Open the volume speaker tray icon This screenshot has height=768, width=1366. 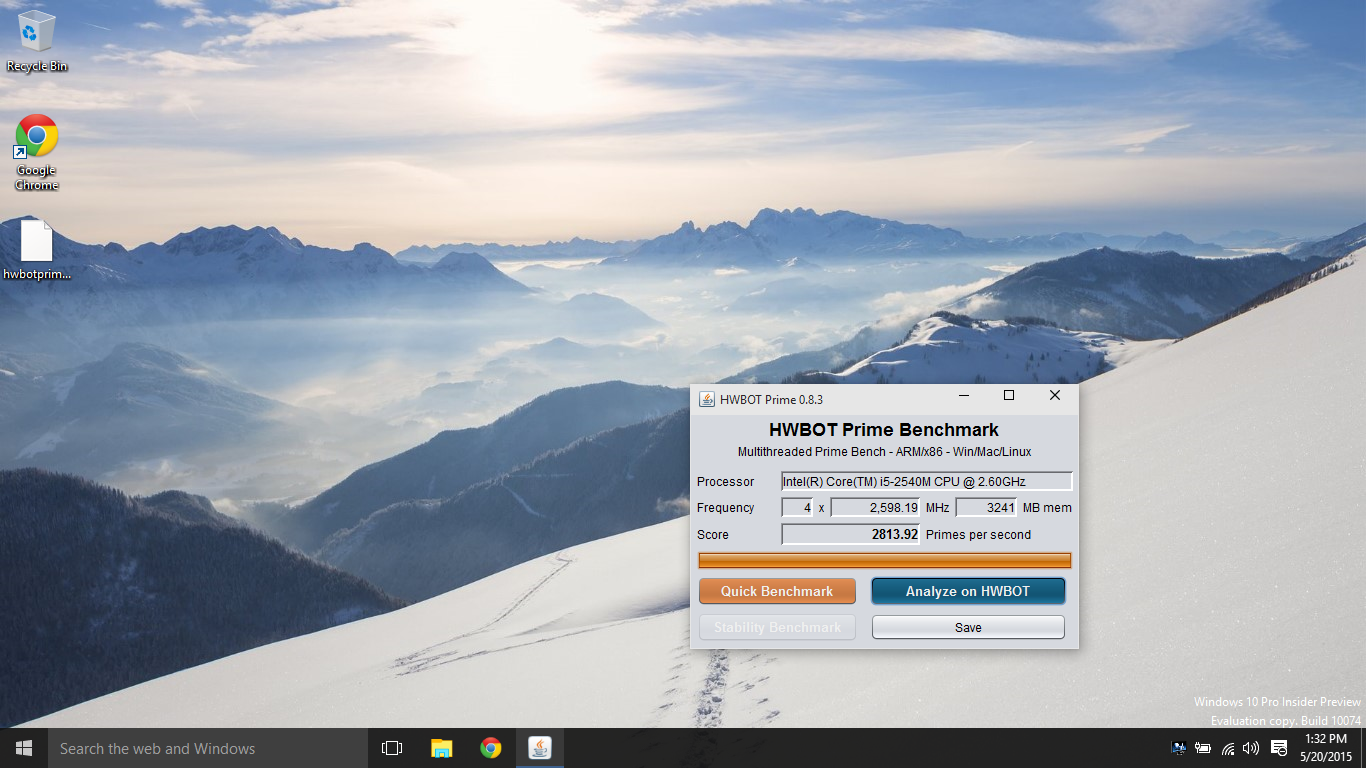pos(1251,748)
